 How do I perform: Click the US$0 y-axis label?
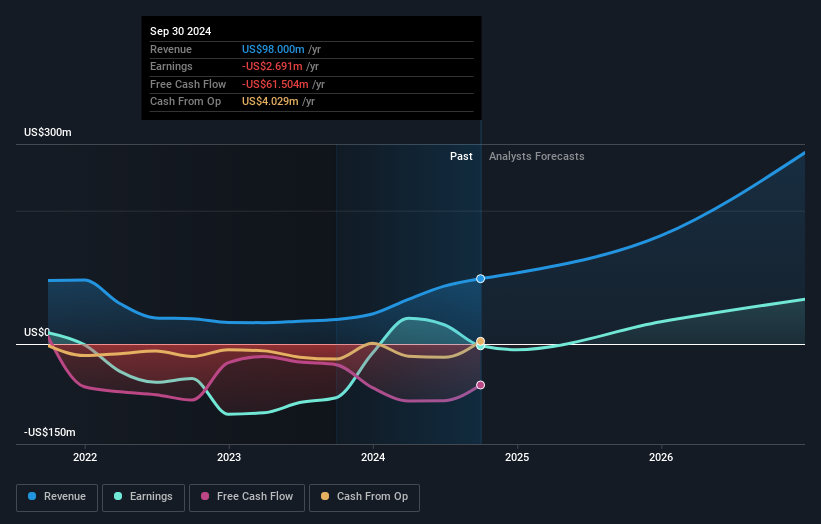[37, 332]
